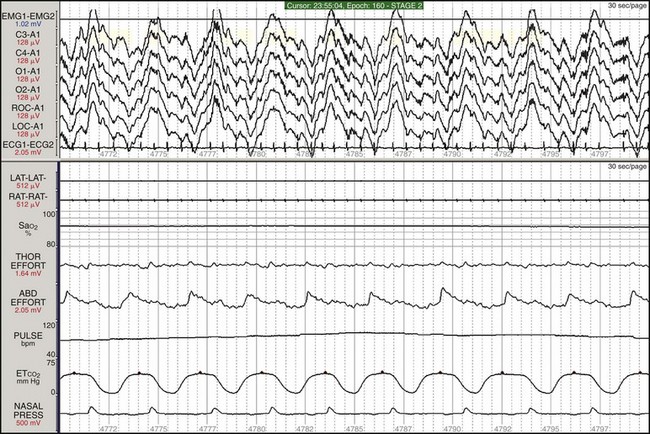Change the 2.05 mV ECG scale value
Image resolution: width=650 pixels, height=434 pixels.
pyautogui.click(x=22, y=153)
